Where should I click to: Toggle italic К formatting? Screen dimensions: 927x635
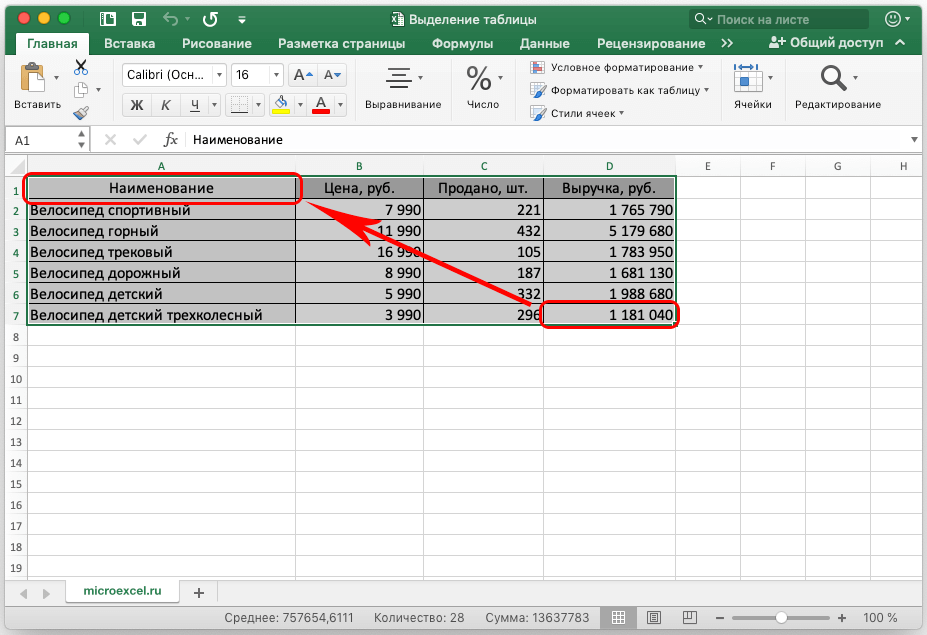(166, 105)
